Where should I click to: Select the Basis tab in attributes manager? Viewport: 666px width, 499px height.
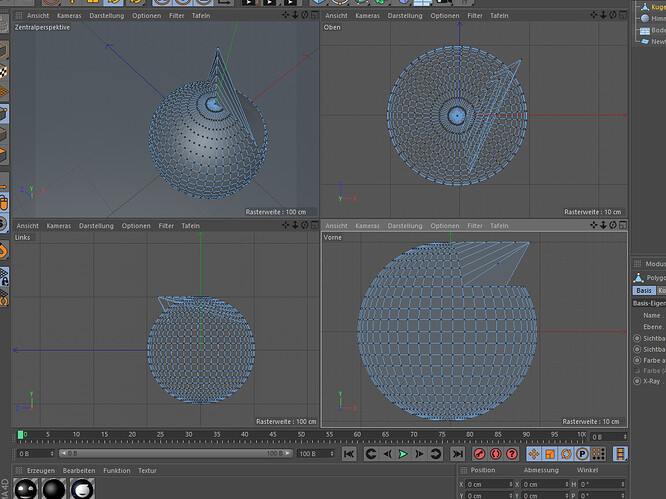(643, 290)
